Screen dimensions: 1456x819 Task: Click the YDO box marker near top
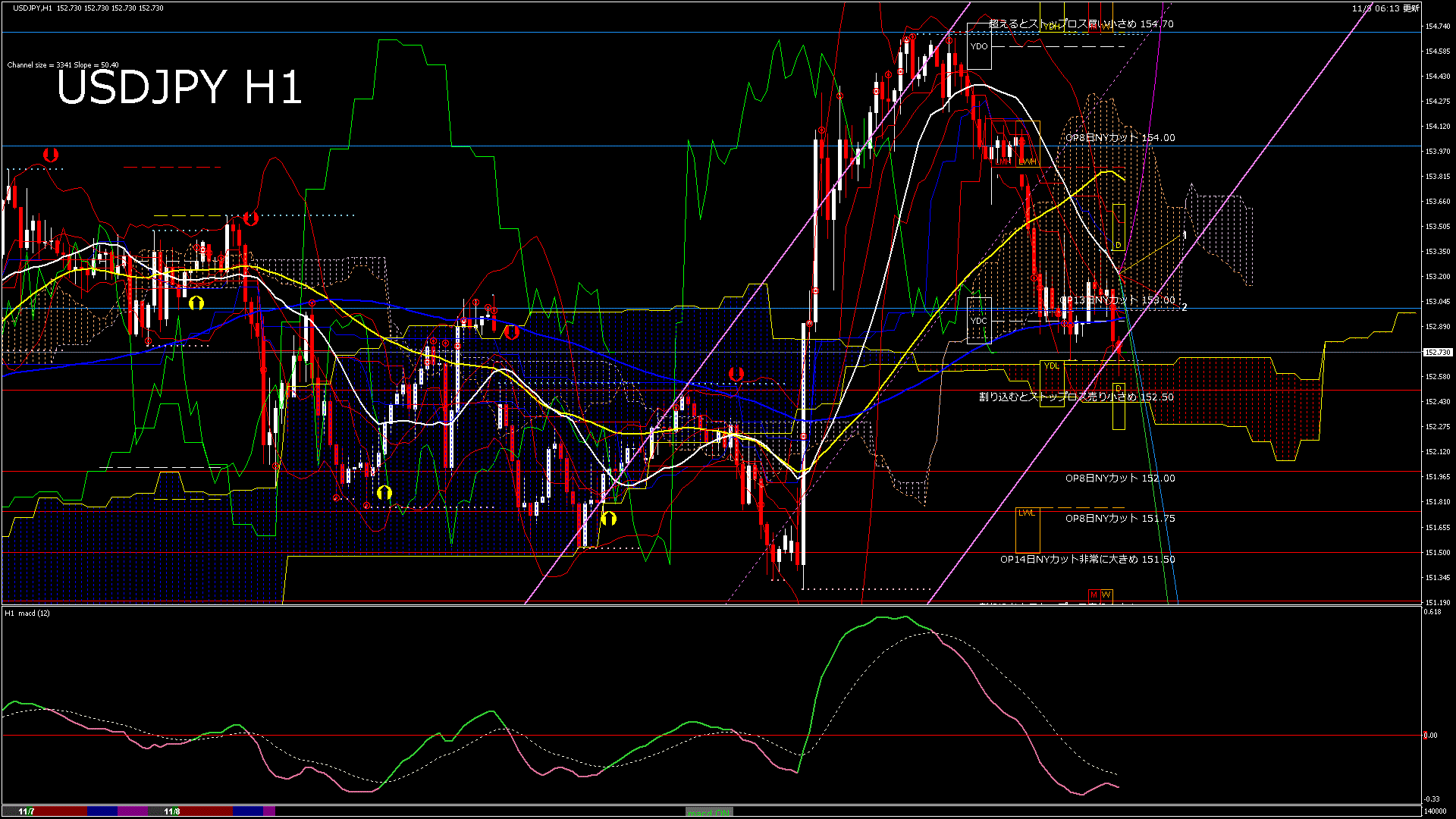[x=979, y=46]
